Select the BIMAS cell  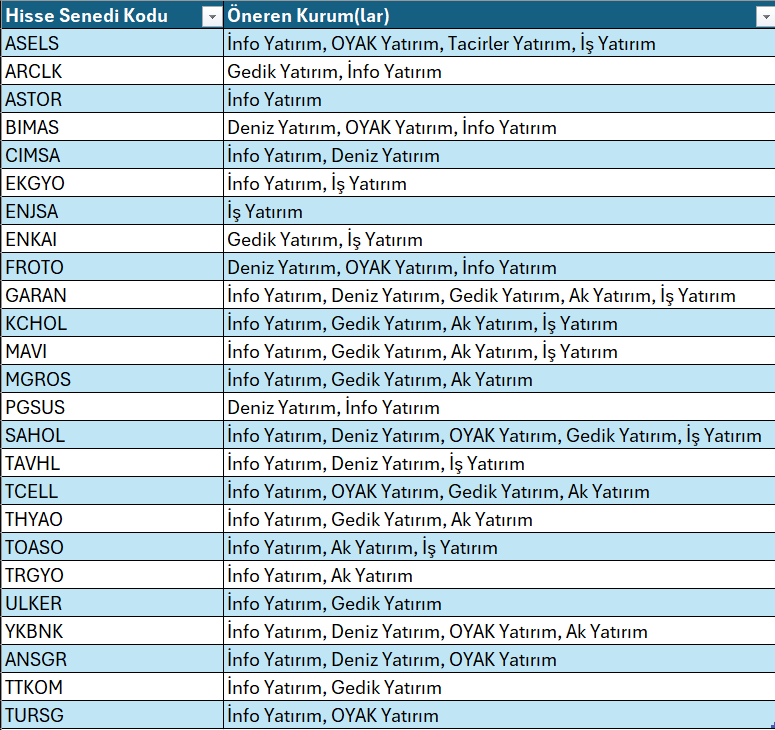click(112, 127)
